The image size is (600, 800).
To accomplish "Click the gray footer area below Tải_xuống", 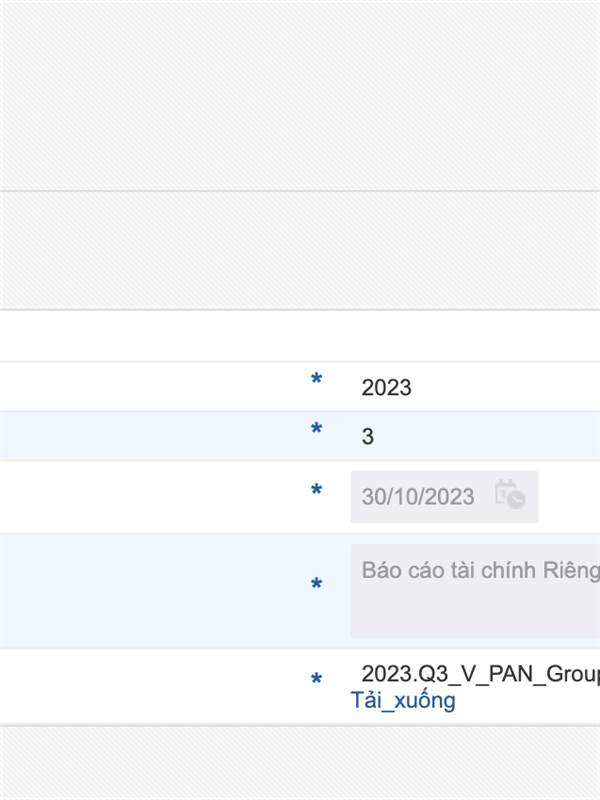I will [300, 763].
